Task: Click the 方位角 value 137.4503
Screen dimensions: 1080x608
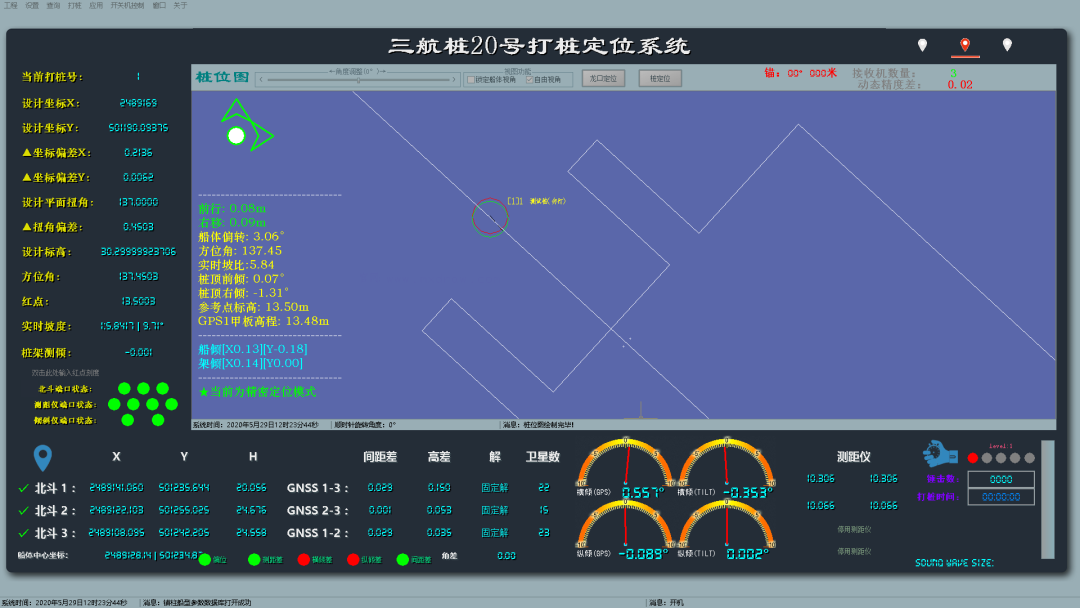Action: [x=138, y=277]
